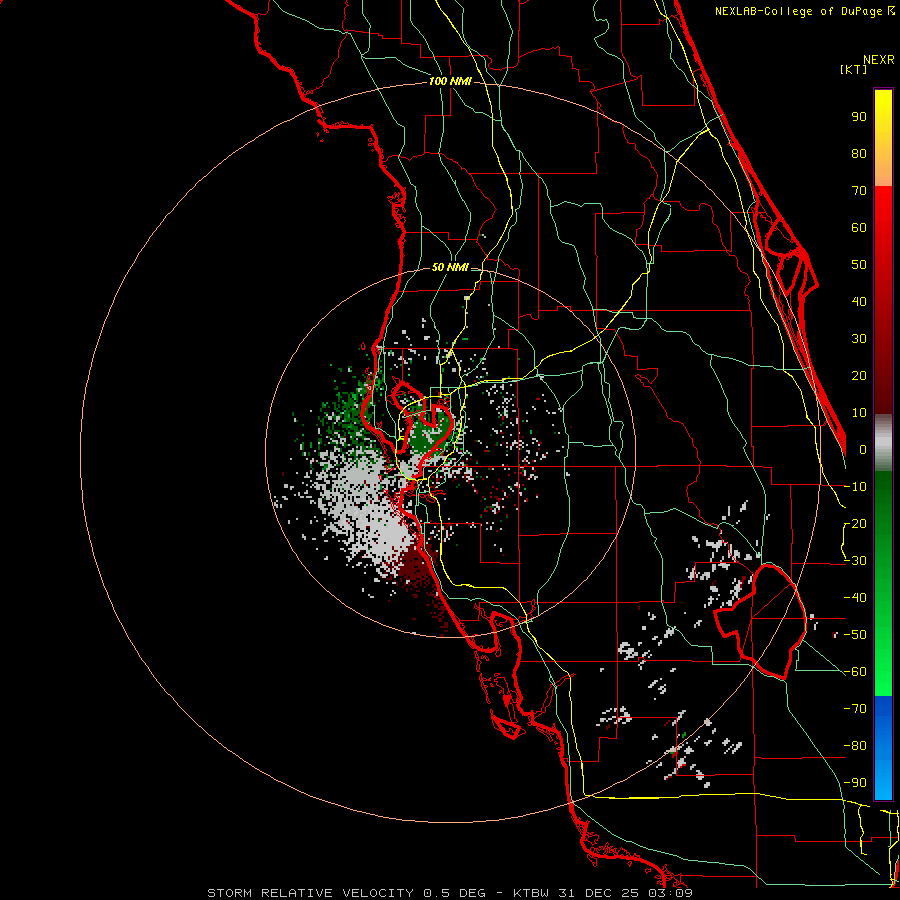
Task: Click the -20 knot scale label
Action: (855, 524)
